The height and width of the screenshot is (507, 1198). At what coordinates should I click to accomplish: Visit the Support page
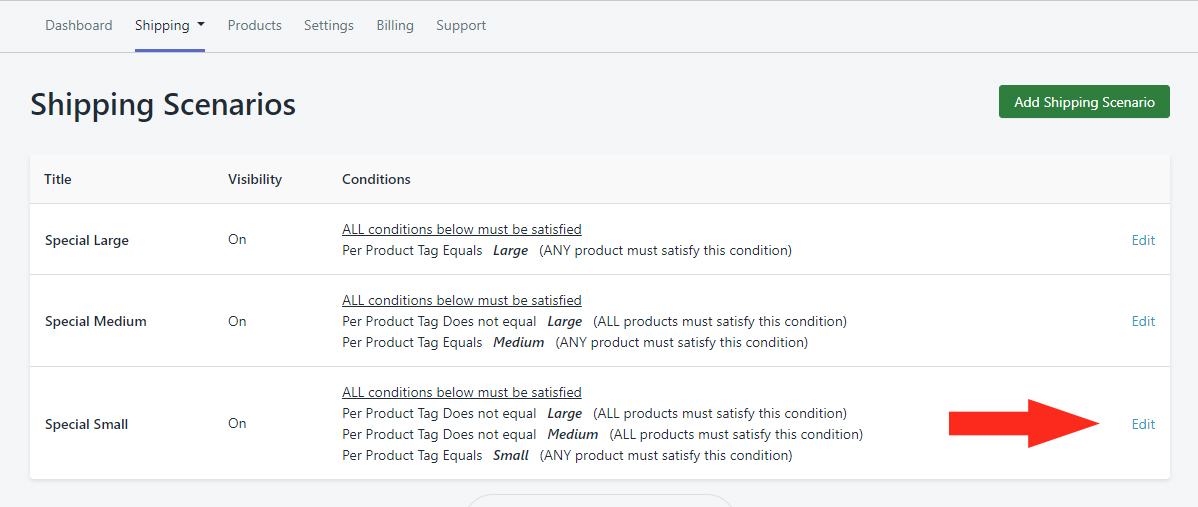(x=461, y=26)
